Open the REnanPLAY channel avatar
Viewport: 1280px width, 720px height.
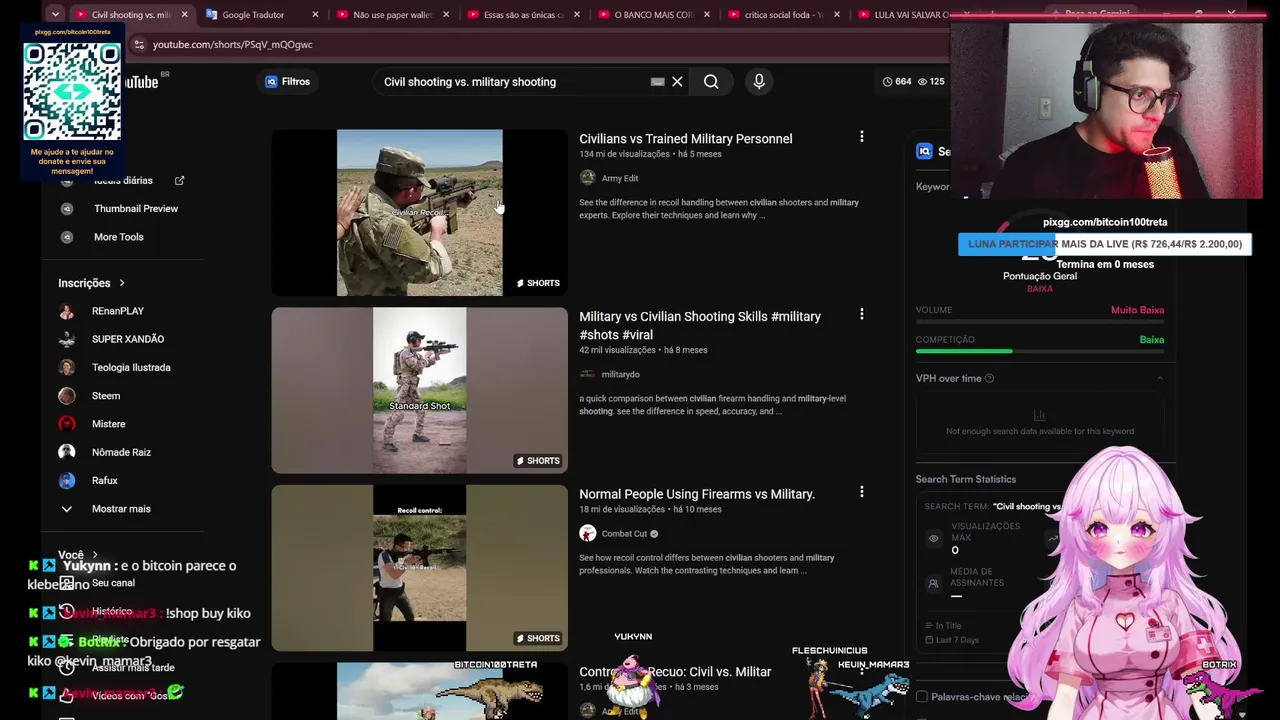[67, 311]
